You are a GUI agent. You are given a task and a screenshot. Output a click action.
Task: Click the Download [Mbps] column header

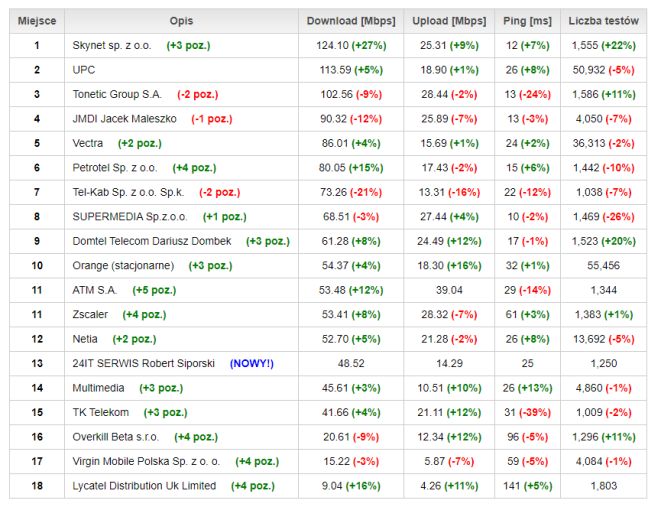(350, 20)
